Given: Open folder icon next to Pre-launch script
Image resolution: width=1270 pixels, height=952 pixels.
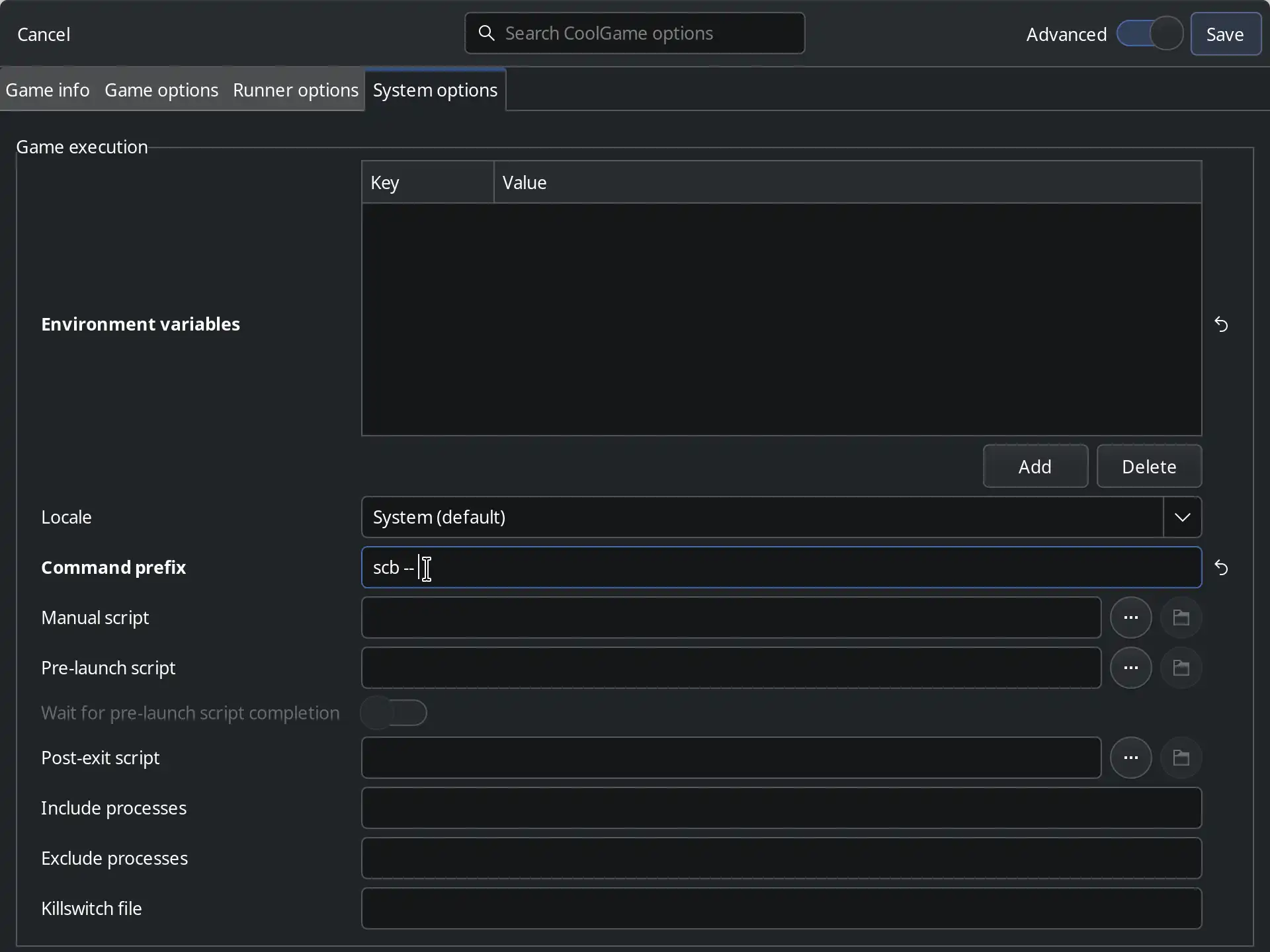Looking at the screenshot, I should click(x=1181, y=668).
